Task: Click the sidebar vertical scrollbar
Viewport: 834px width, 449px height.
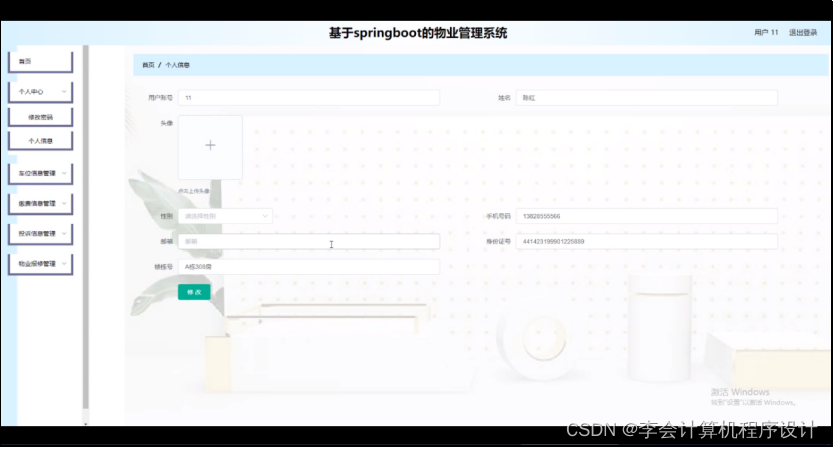Action: (86, 228)
